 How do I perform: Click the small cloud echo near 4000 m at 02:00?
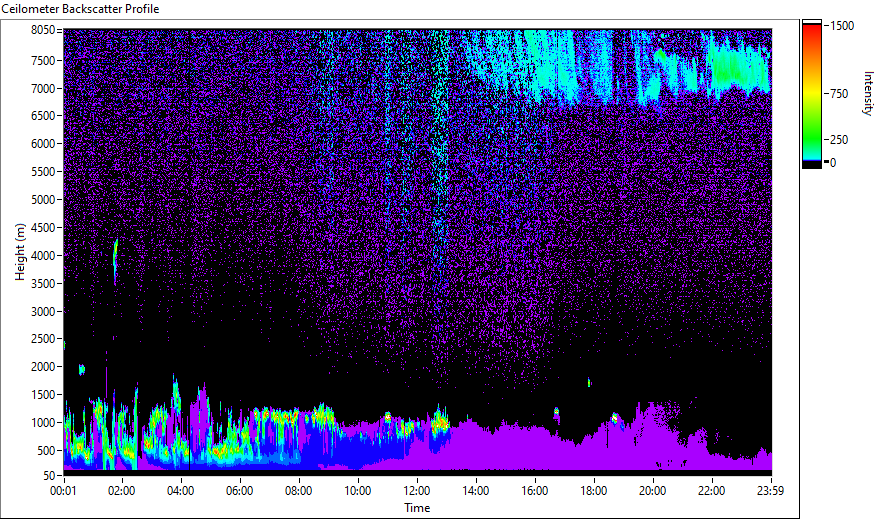point(115,261)
